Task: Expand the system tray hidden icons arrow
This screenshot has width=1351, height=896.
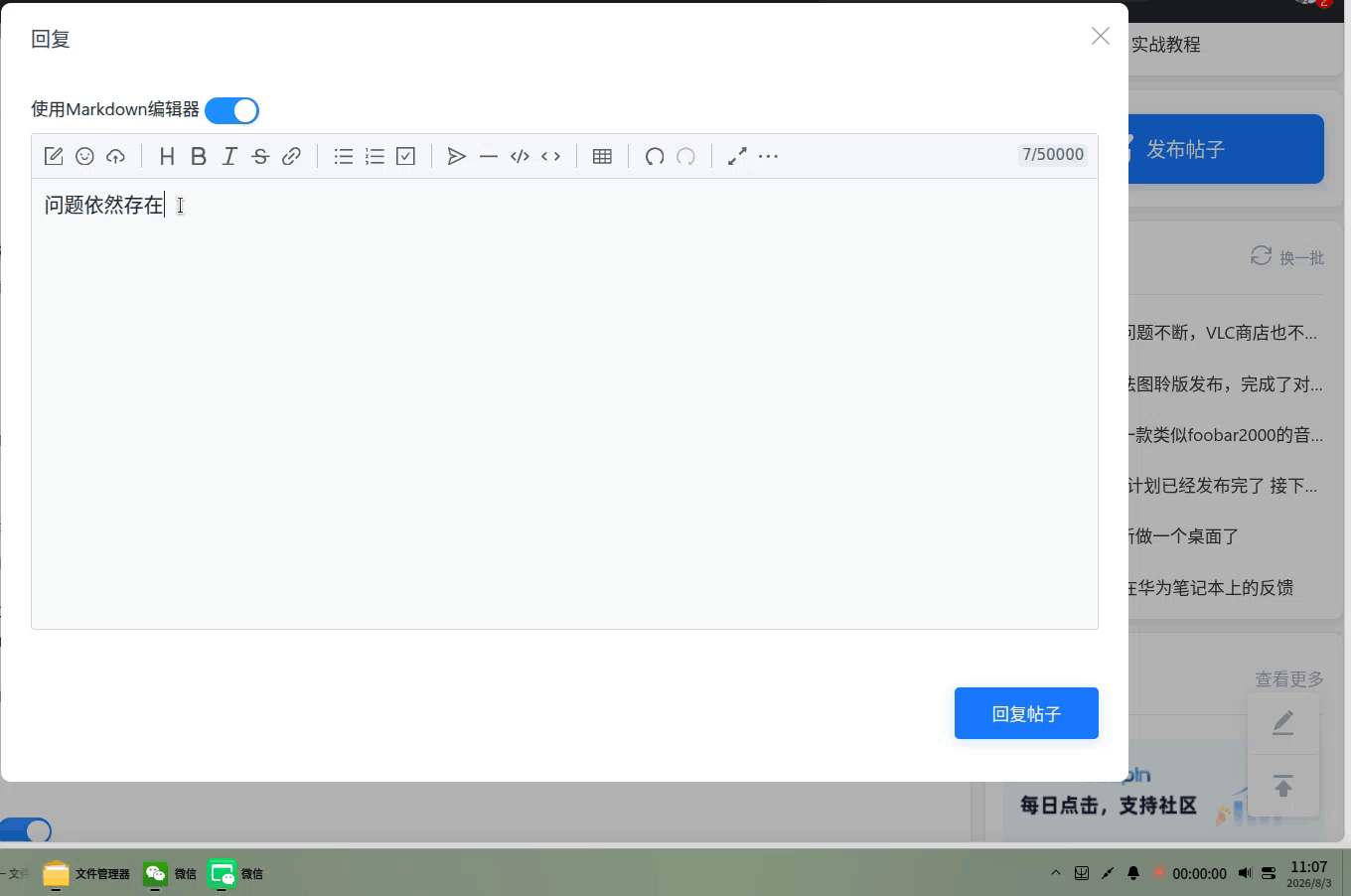Action: tap(1055, 873)
